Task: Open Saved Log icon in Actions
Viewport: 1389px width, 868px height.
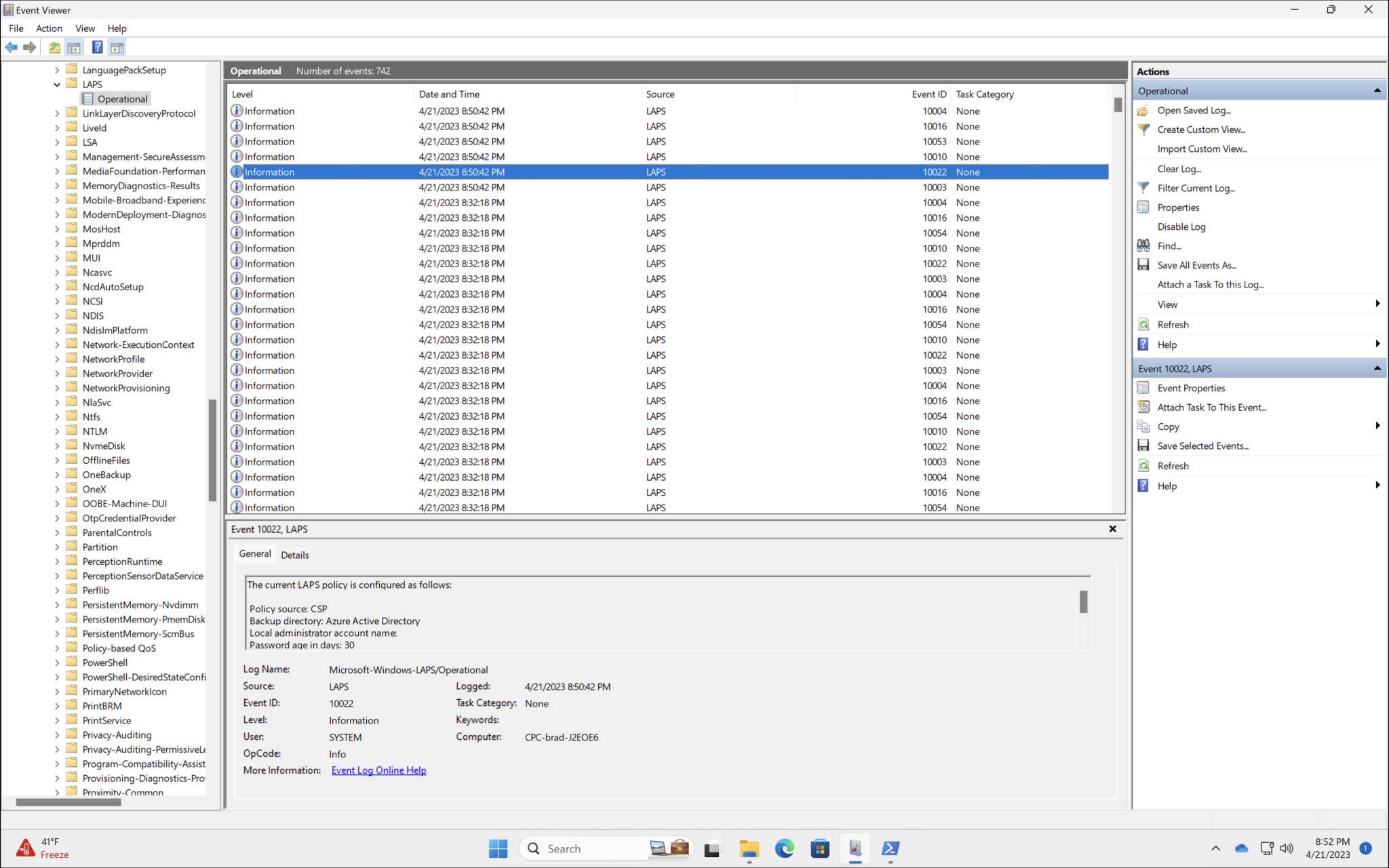Action: click(x=1143, y=111)
